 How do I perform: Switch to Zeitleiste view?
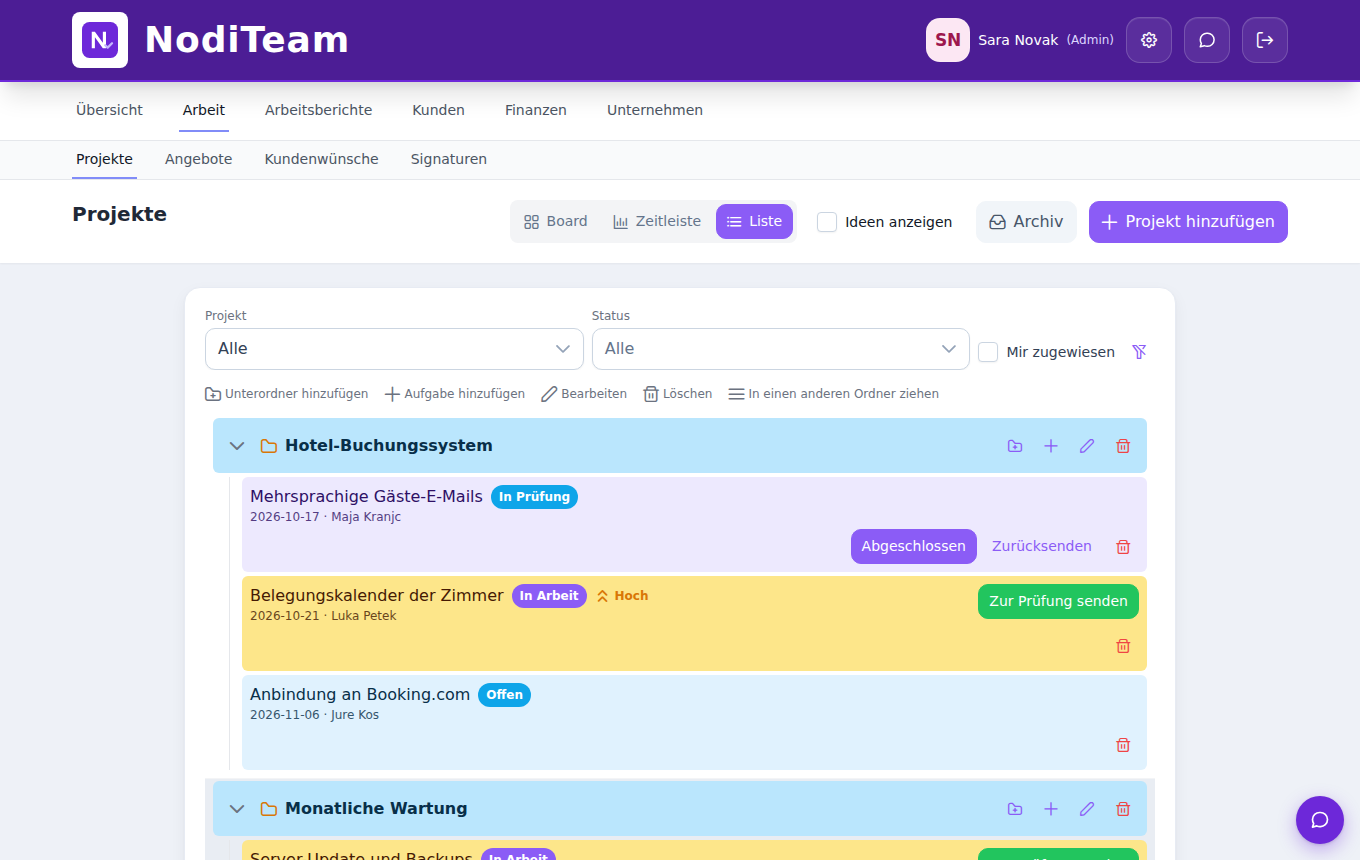click(x=657, y=222)
